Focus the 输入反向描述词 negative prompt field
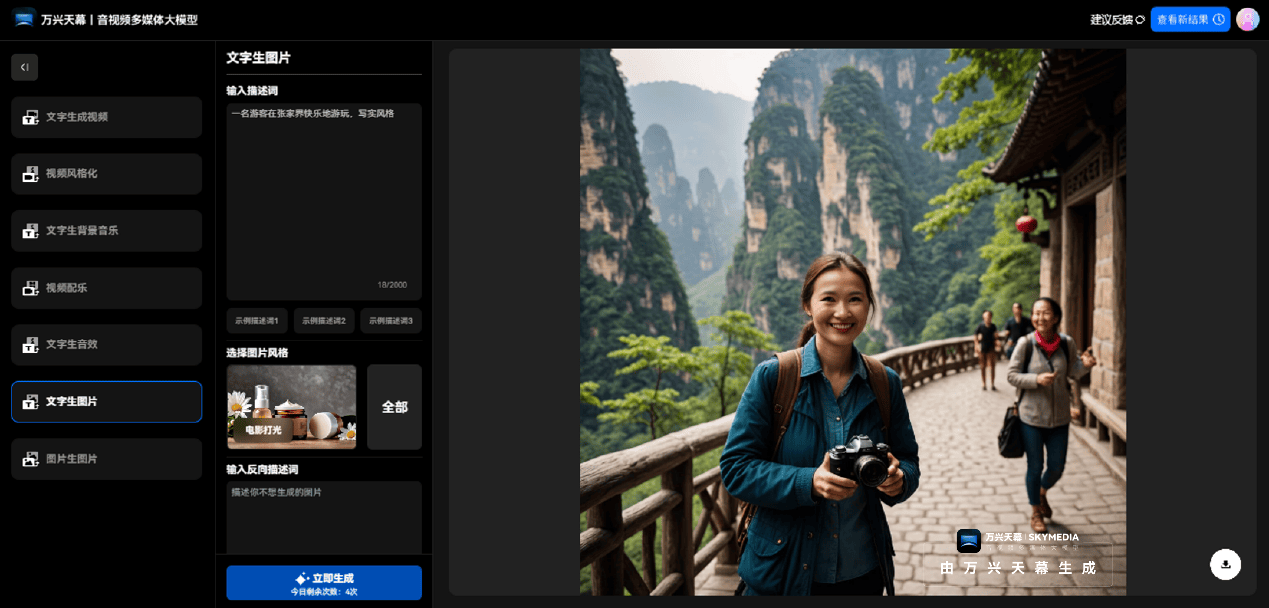Viewport: 1269px width, 608px height. coord(324,517)
